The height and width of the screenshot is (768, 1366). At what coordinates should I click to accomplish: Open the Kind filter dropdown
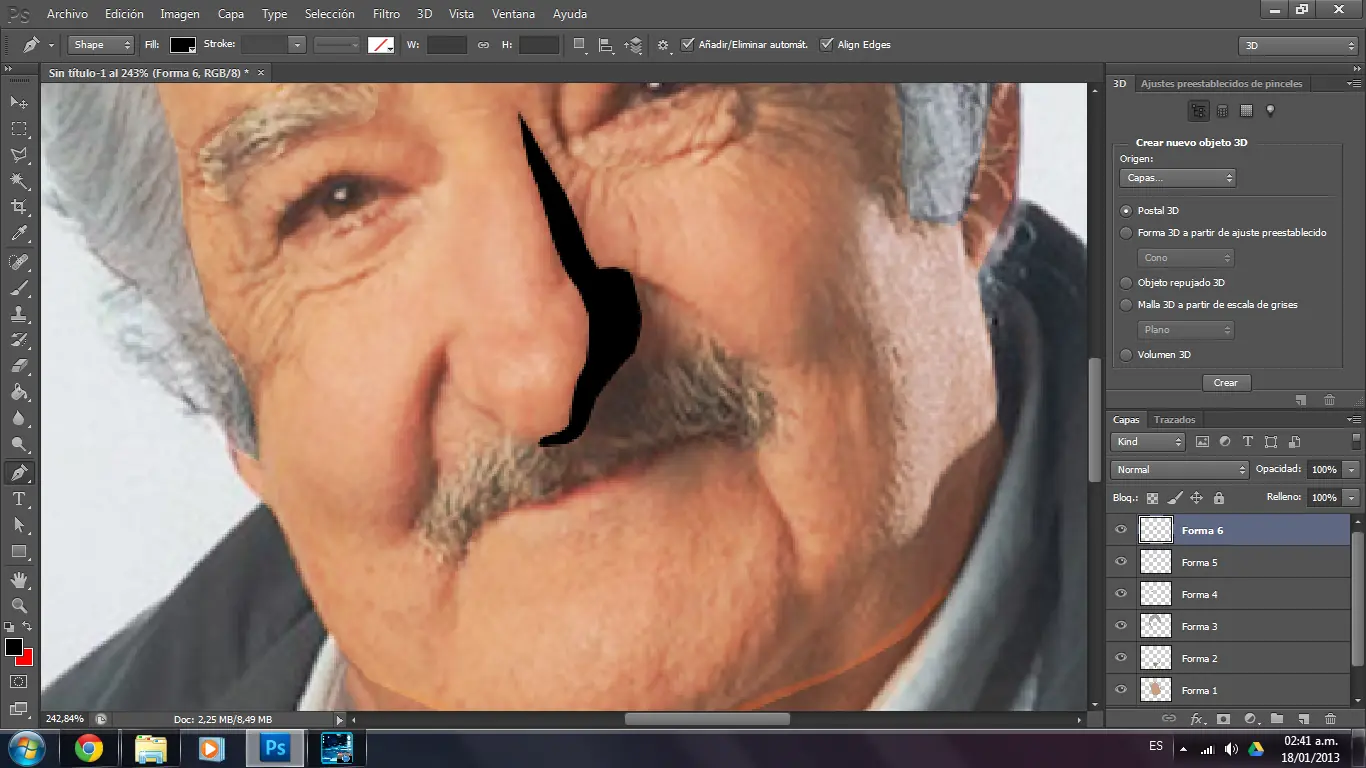tap(1148, 442)
